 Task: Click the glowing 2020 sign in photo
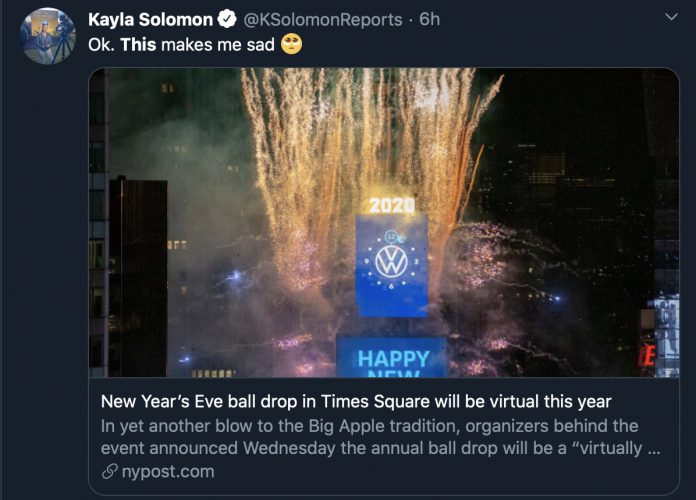click(392, 205)
